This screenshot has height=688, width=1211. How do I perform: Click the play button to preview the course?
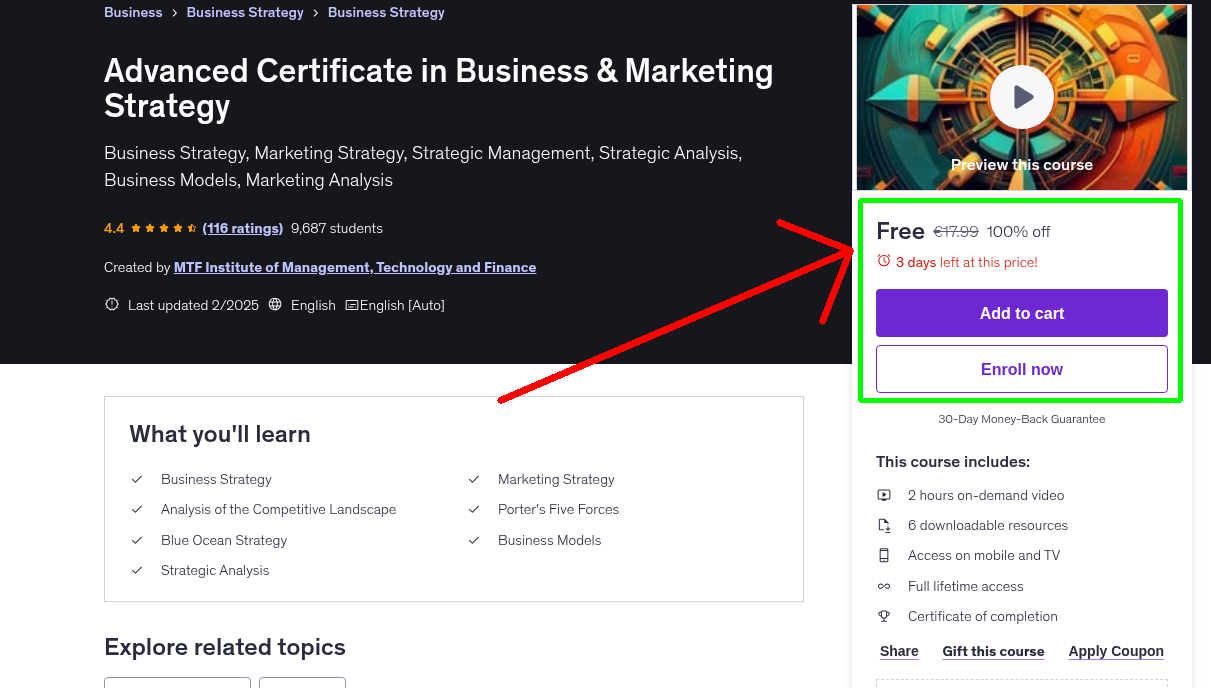pos(1021,97)
